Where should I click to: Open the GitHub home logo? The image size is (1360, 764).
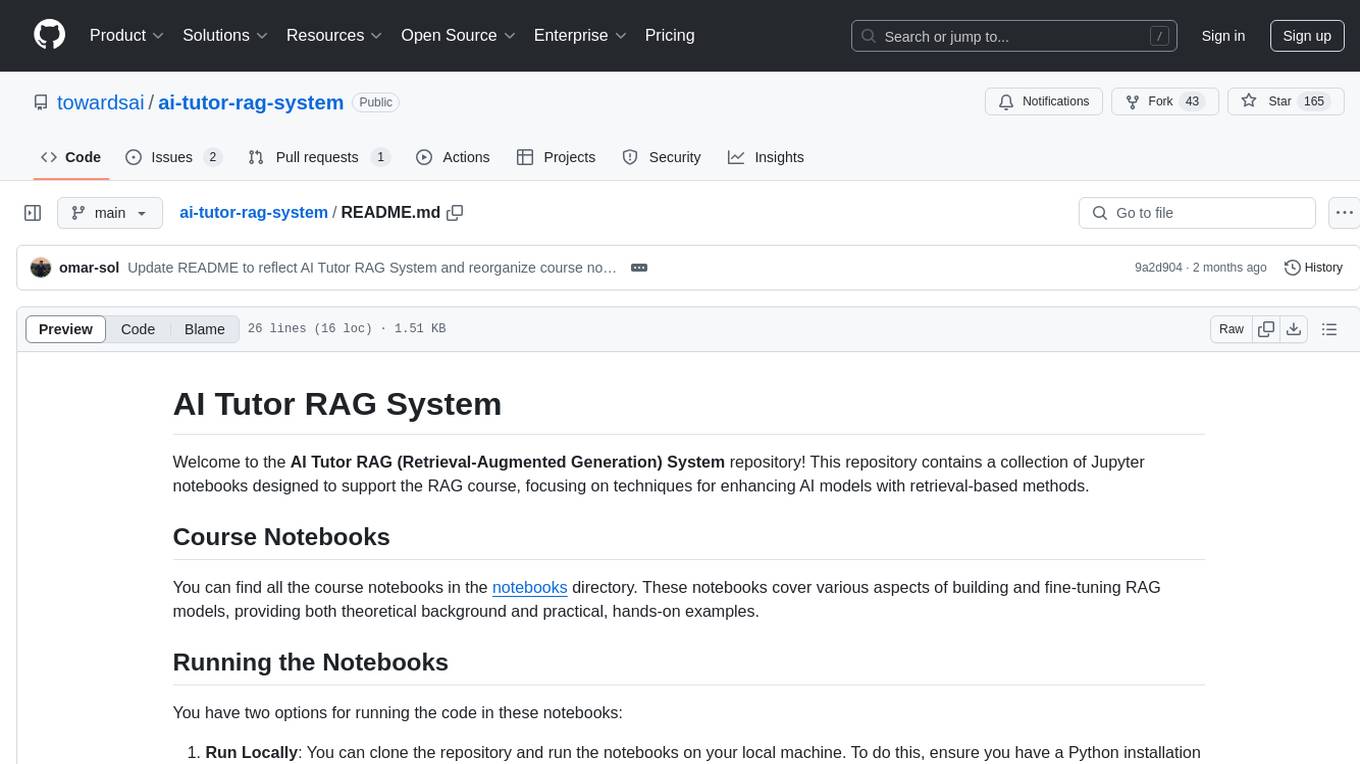click(49, 35)
